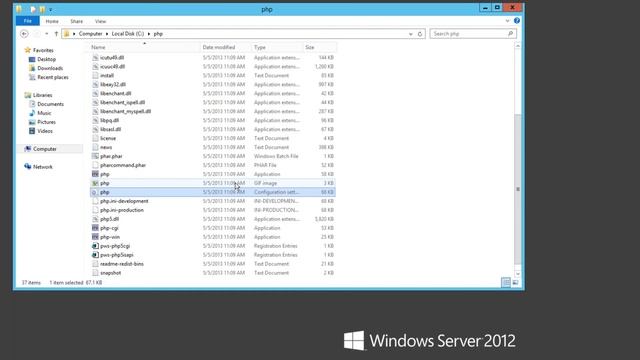Viewport: 640px width, 360px height.
Task: Click the Music library icon
Action: pos(32,113)
